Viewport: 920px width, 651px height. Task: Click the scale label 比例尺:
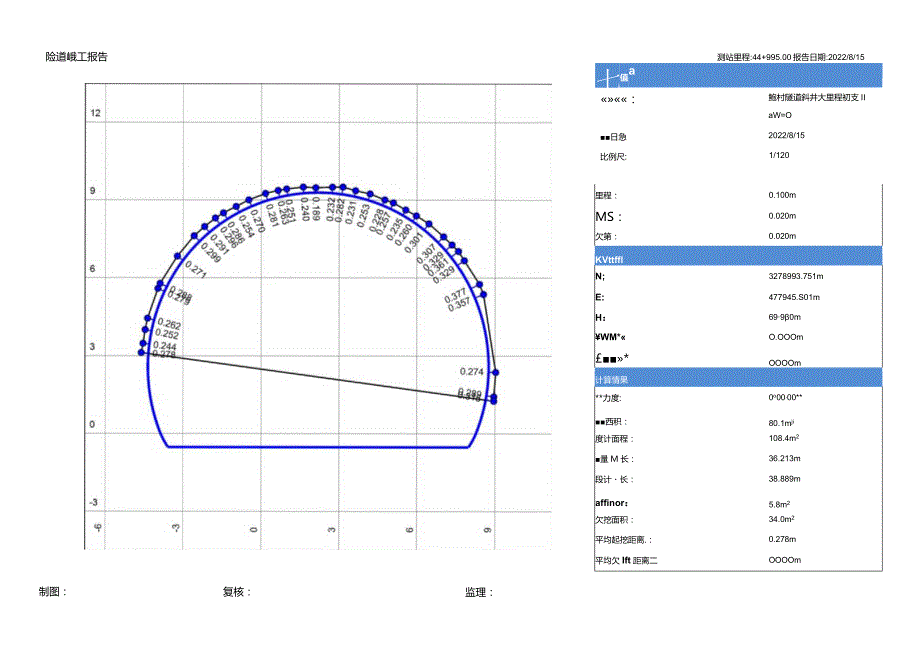(613, 157)
